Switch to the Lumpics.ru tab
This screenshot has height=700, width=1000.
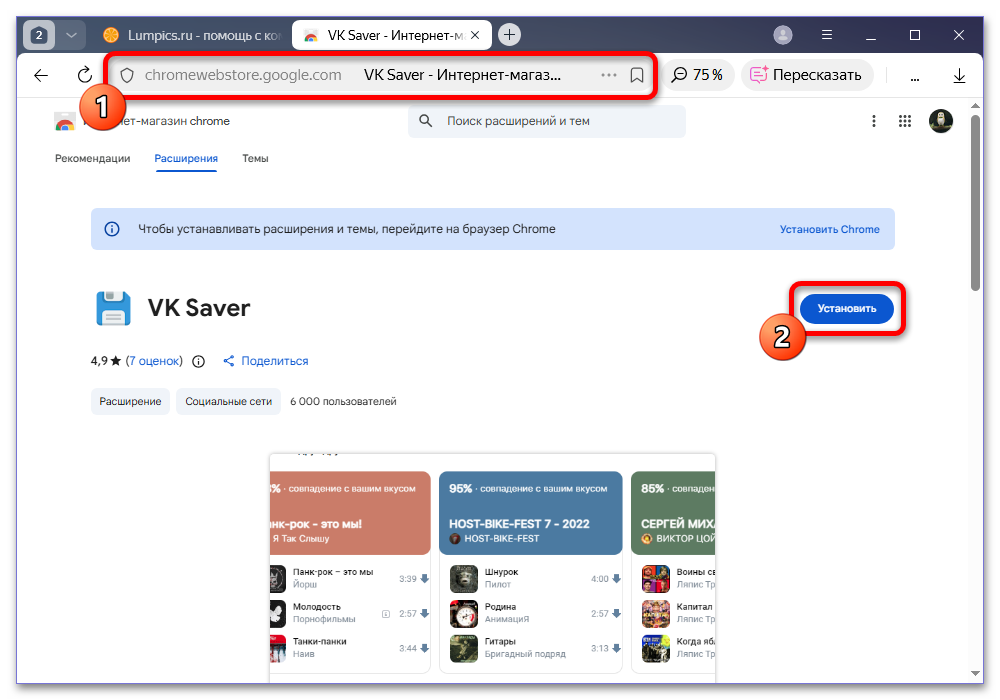click(x=193, y=36)
